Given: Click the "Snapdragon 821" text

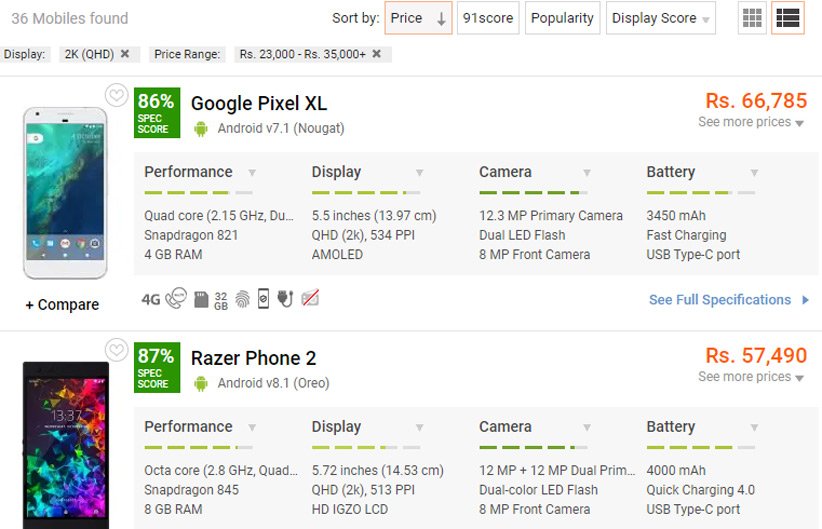Looking at the screenshot, I should pos(191,235).
